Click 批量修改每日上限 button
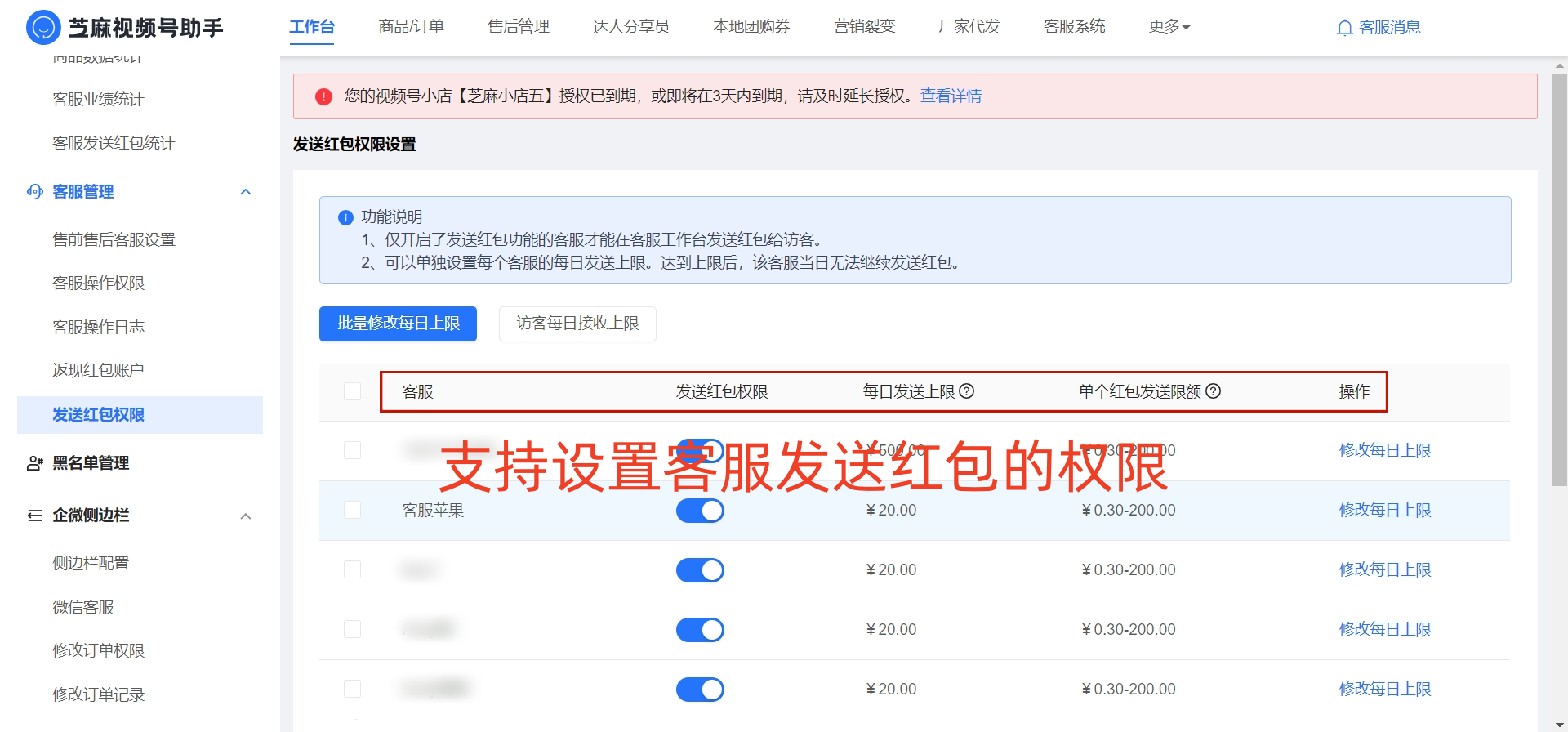 [x=398, y=324]
